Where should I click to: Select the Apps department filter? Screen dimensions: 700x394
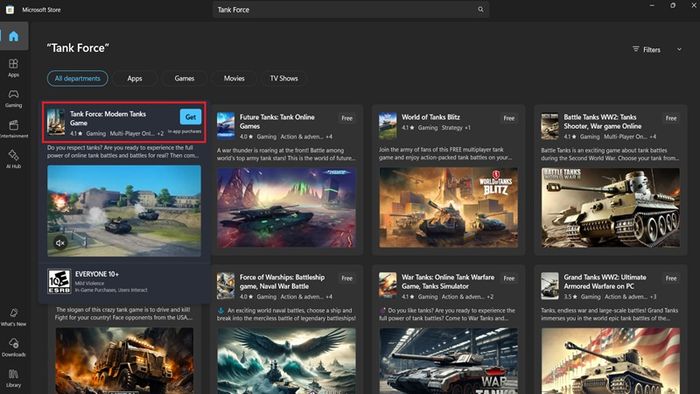135,79
